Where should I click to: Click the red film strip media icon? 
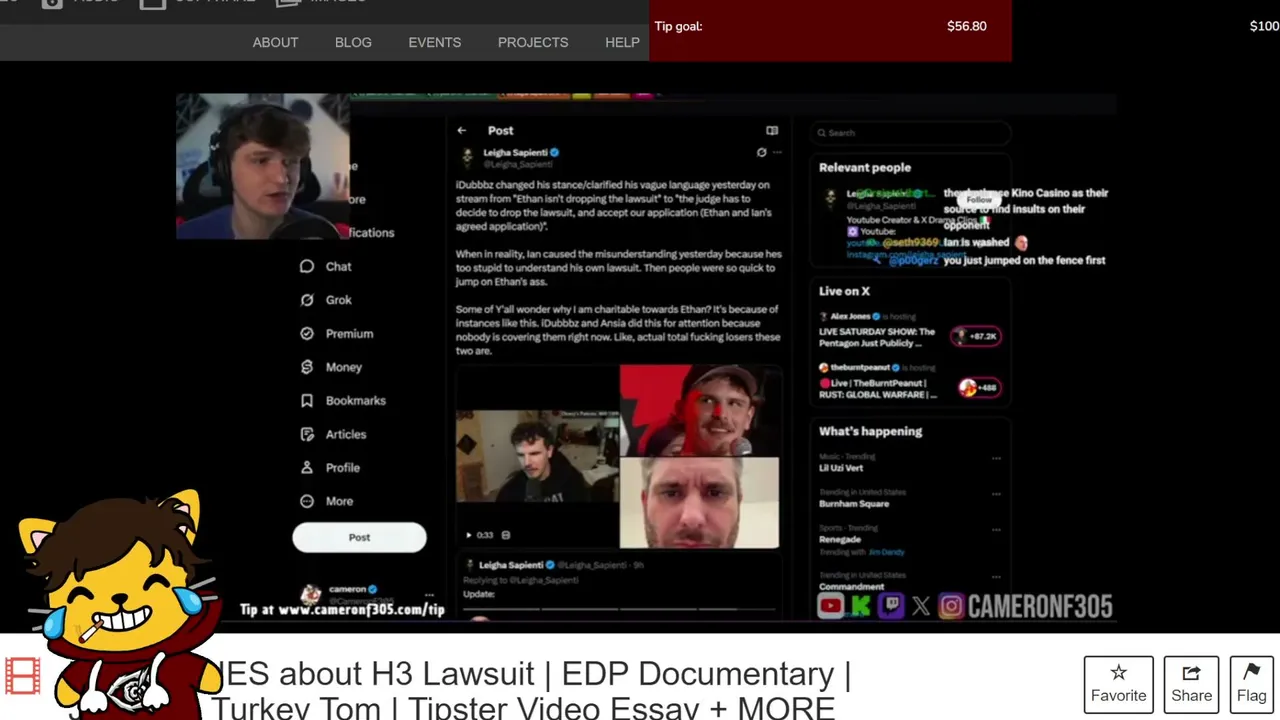point(22,676)
